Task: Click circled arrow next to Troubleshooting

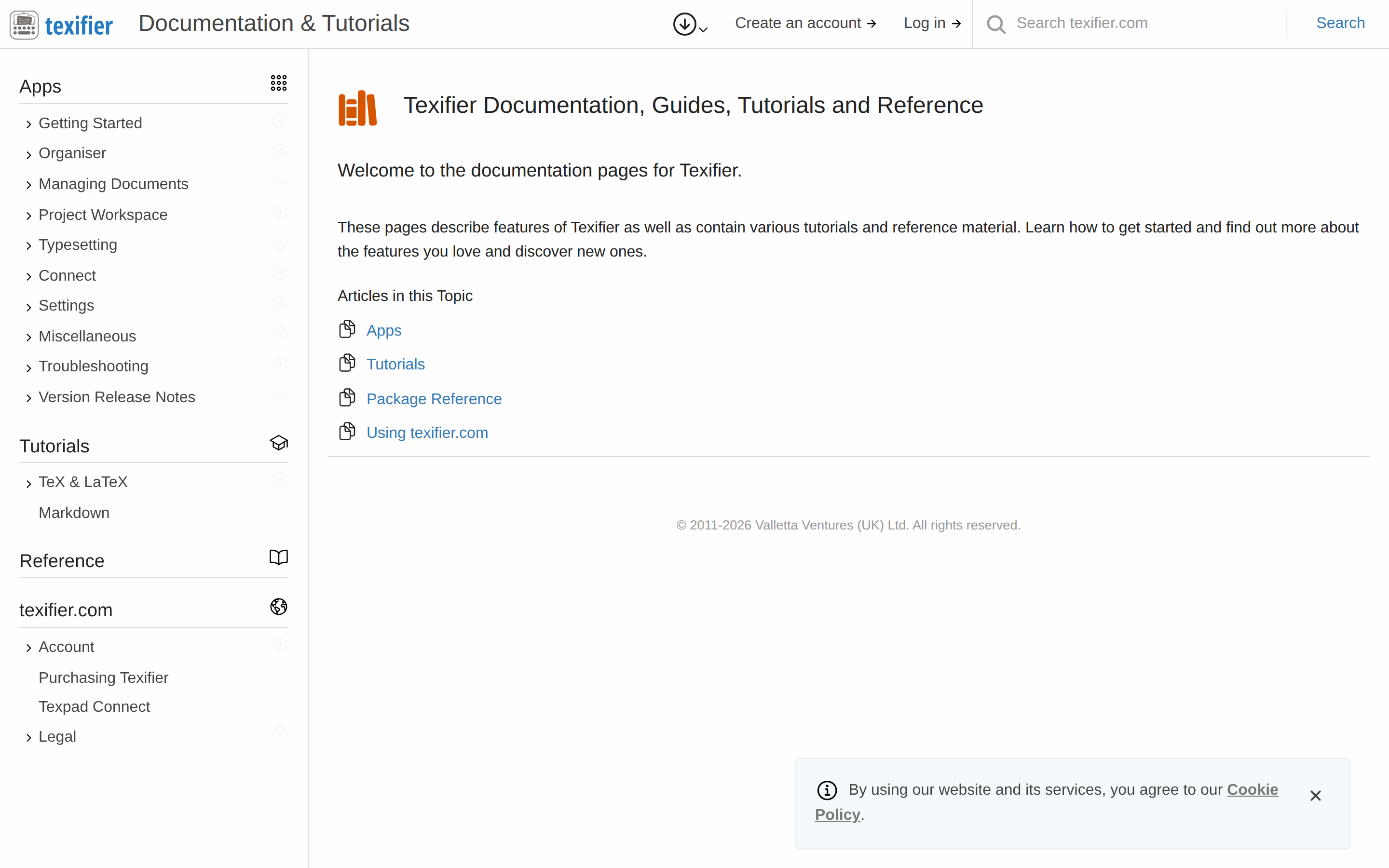Action: tap(280, 364)
